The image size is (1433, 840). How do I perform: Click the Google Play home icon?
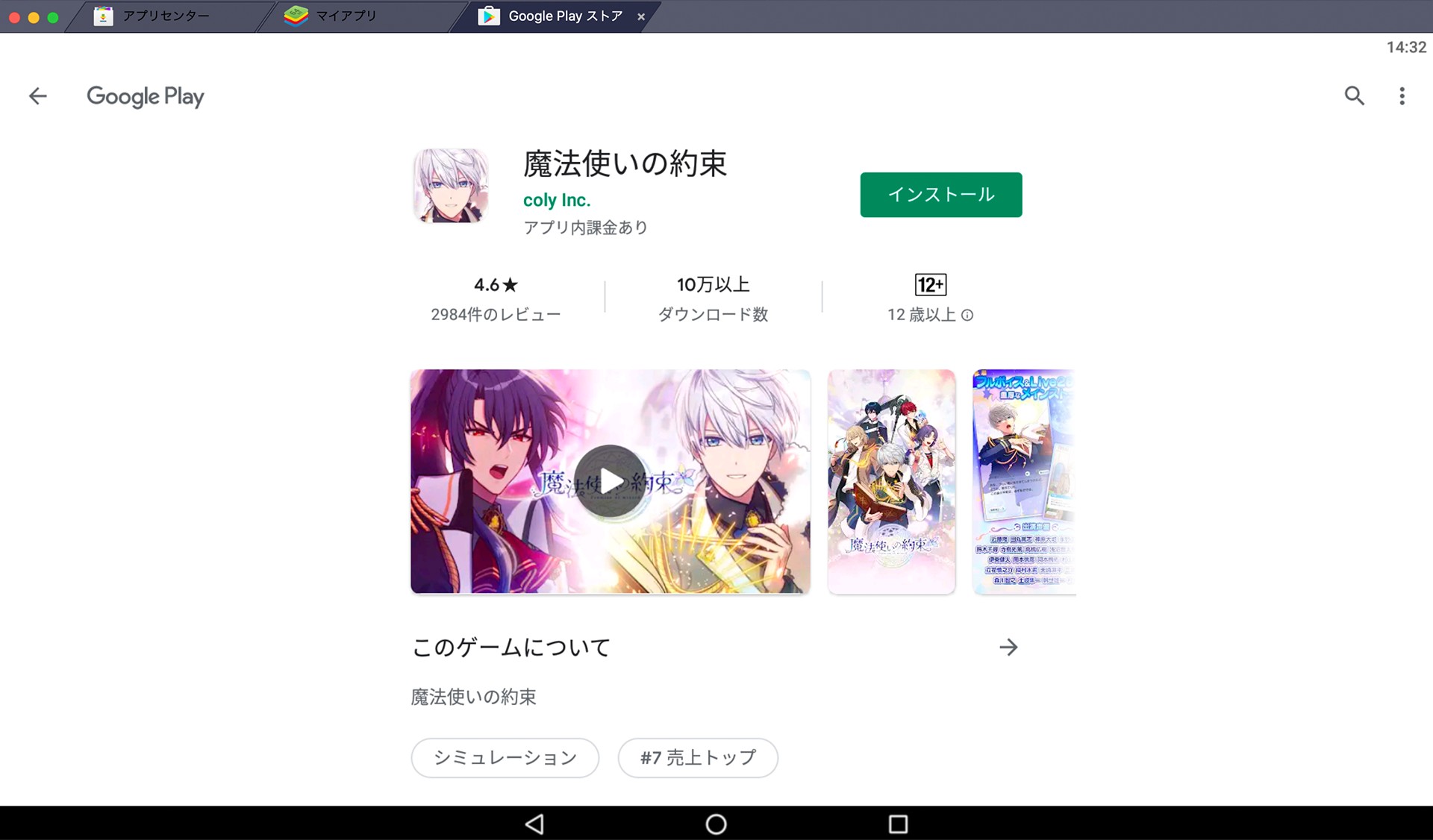146,96
